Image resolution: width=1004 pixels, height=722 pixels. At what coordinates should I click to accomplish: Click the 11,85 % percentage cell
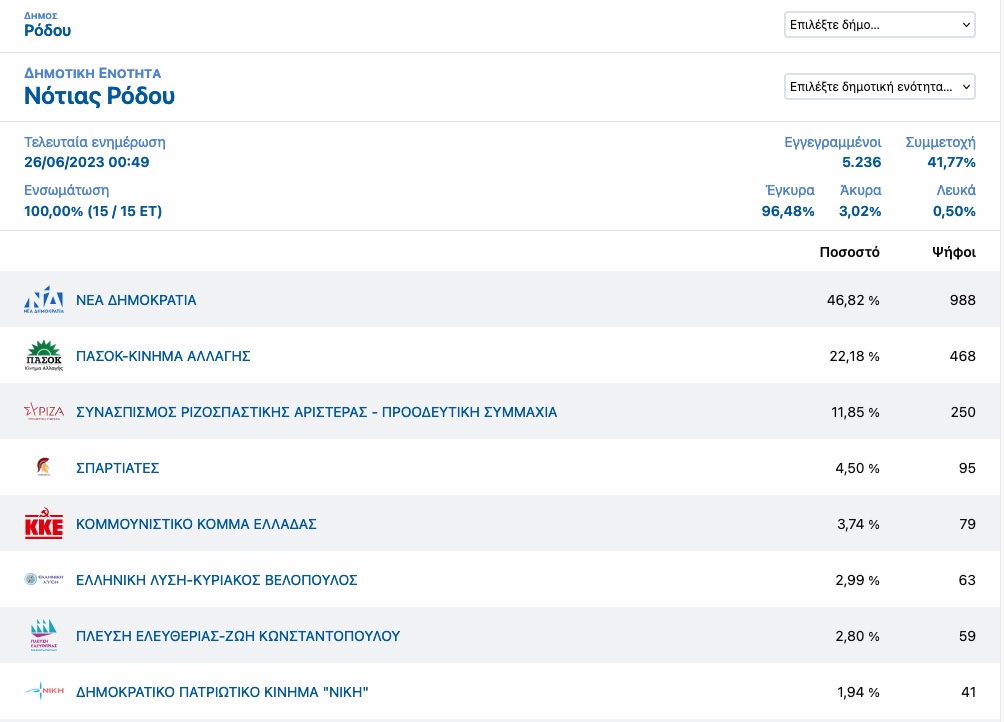tap(855, 412)
